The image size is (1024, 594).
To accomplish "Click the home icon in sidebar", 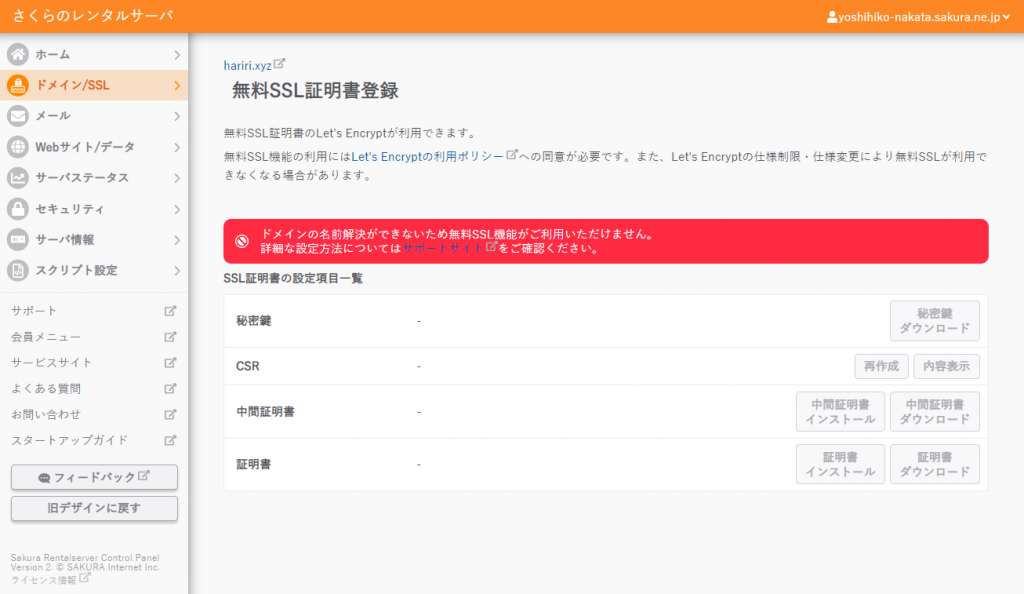I will 18,54.
